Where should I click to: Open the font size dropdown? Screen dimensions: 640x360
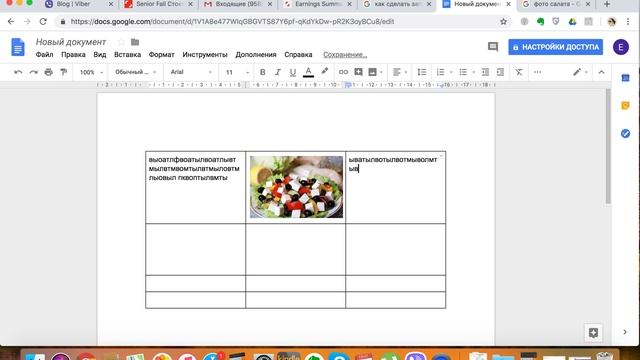237,72
